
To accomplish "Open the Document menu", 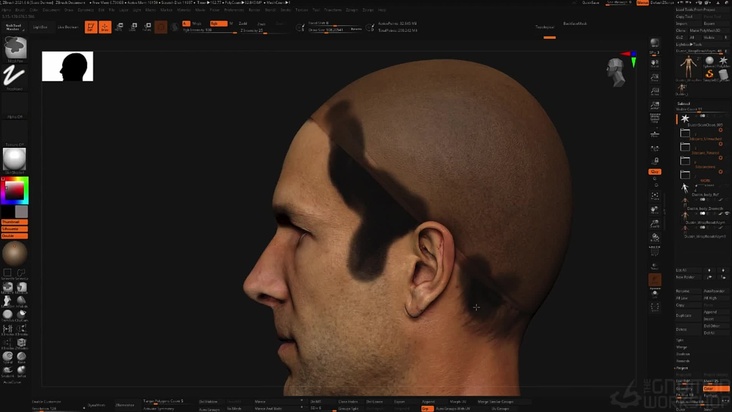I will pyautogui.click(x=51, y=10).
